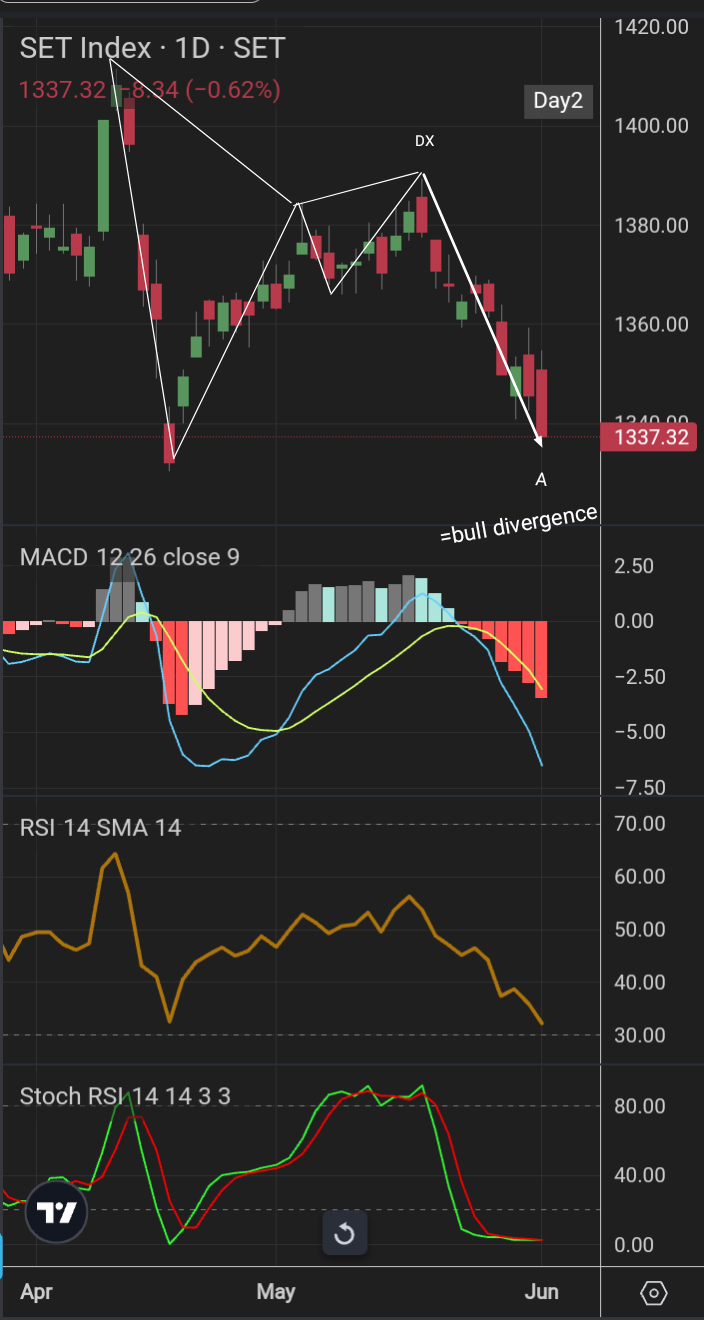
Task: Click the '=bull divergence' text annotation
Action: pyautogui.click(x=518, y=524)
